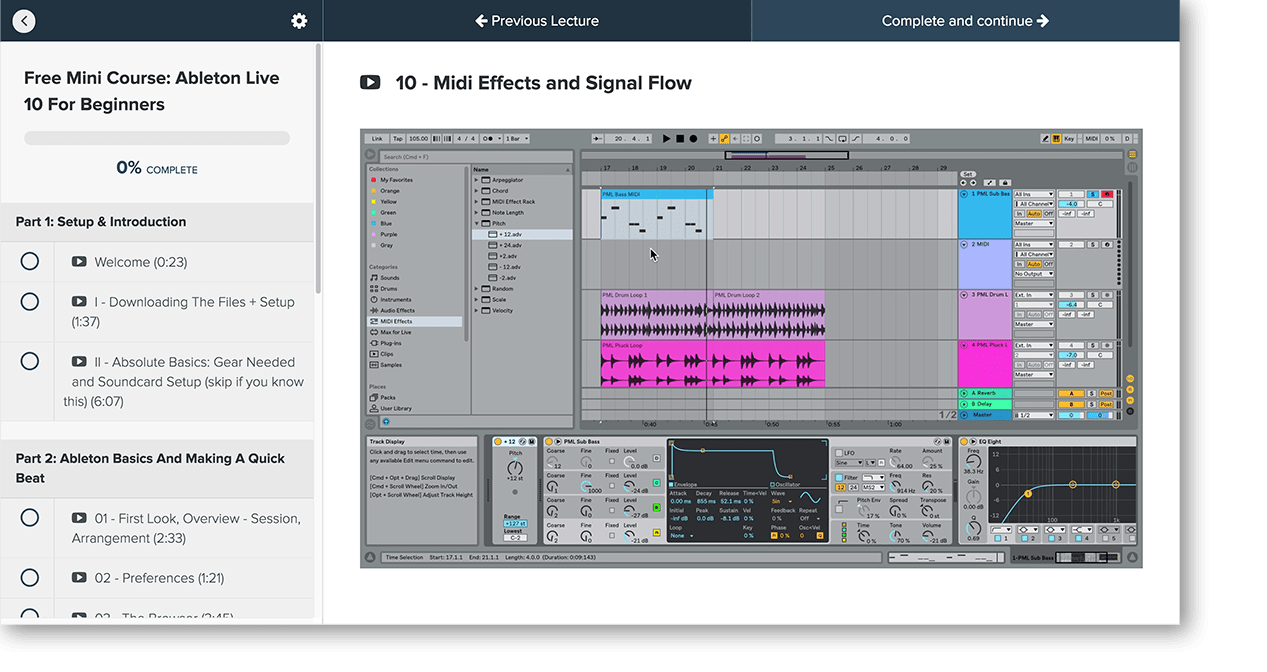
Task: Toggle Automation Mode icon near Set
Action: click(991, 183)
